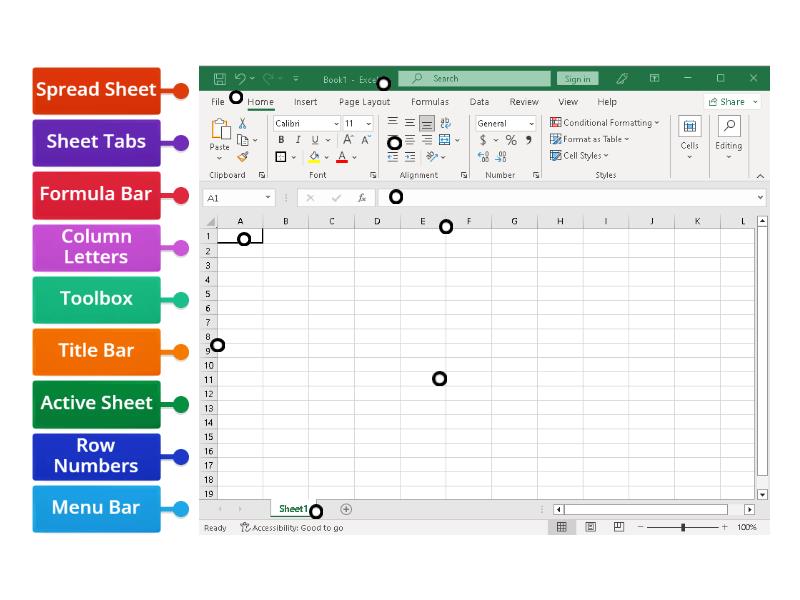This screenshot has width=800, height=600.
Task: Click the Conditional Formatting icon
Action: 556,122
